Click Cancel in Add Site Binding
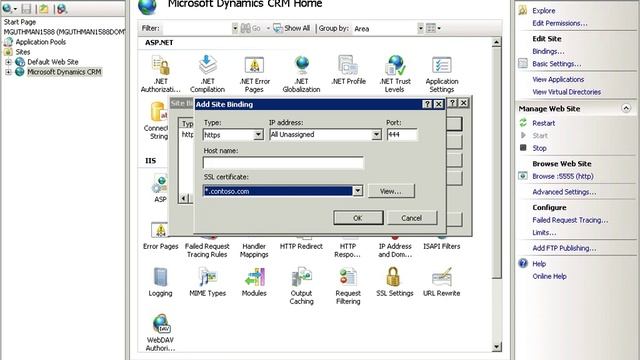The image size is (640, 360). click(x=411, y=218)
